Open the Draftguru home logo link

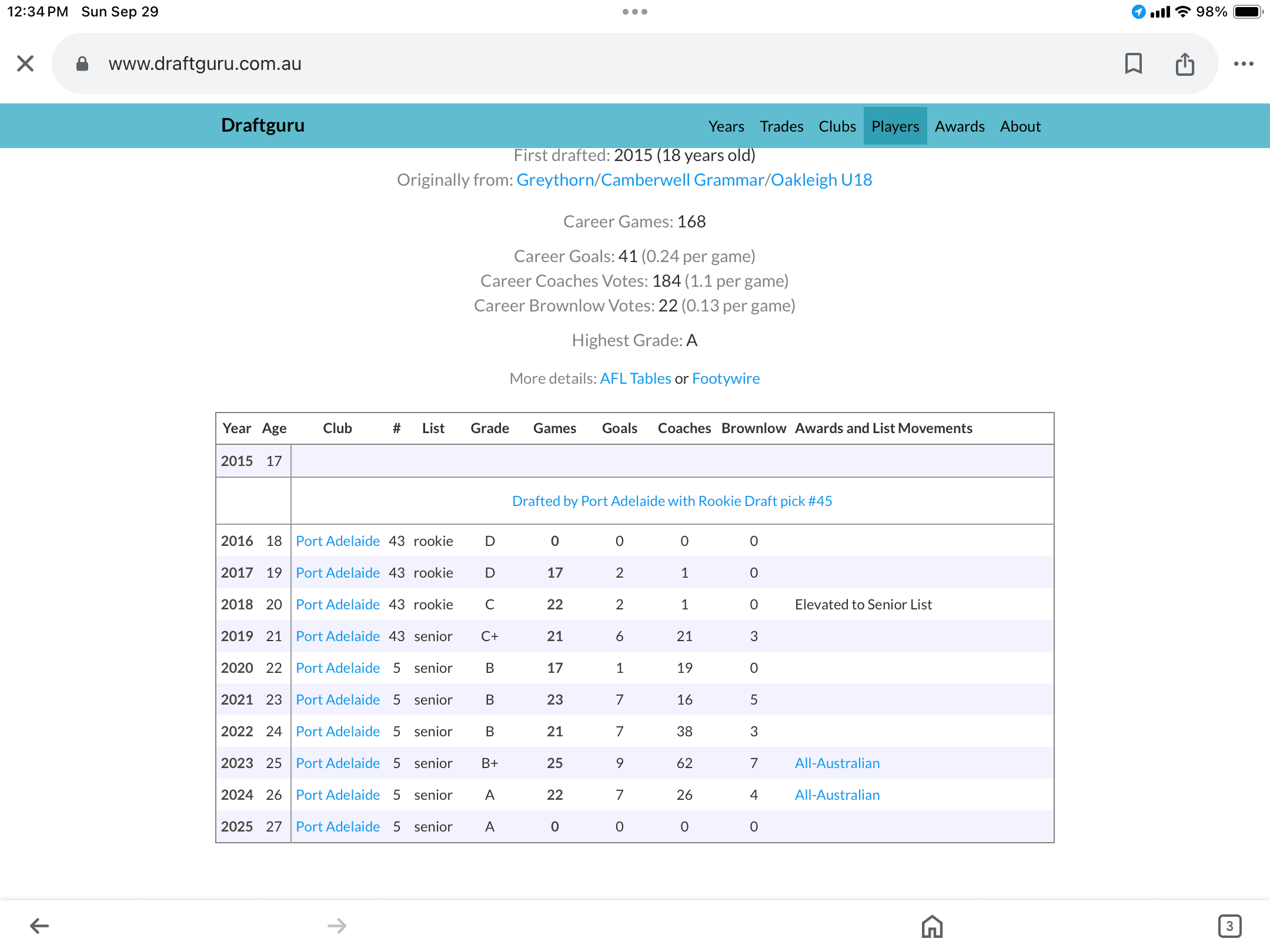click(263, 125)
